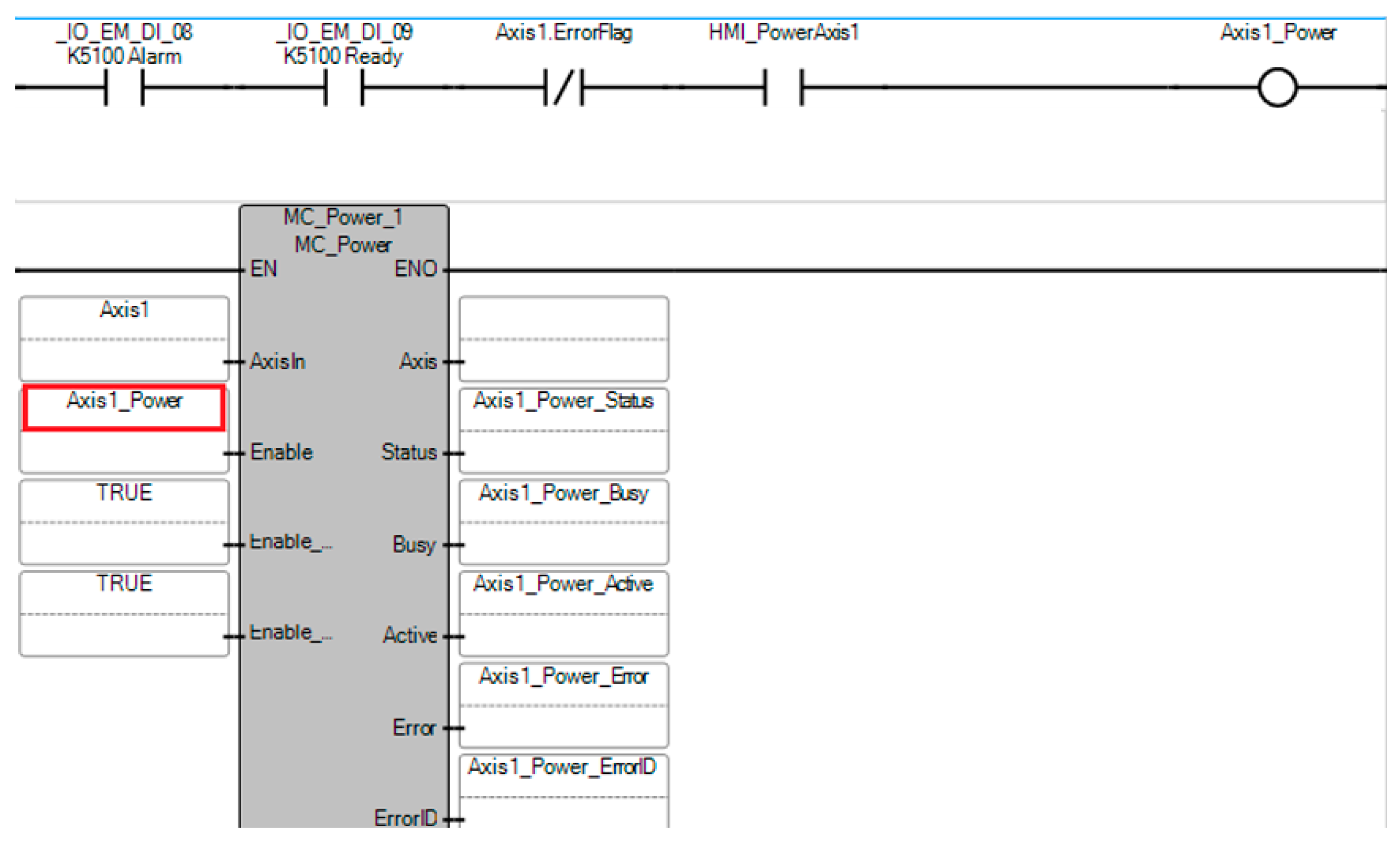The width and height of the screenshot is (1400, 845).
Task: Click the EN input pin on MC_Power
Action: (x=263, y=269)
